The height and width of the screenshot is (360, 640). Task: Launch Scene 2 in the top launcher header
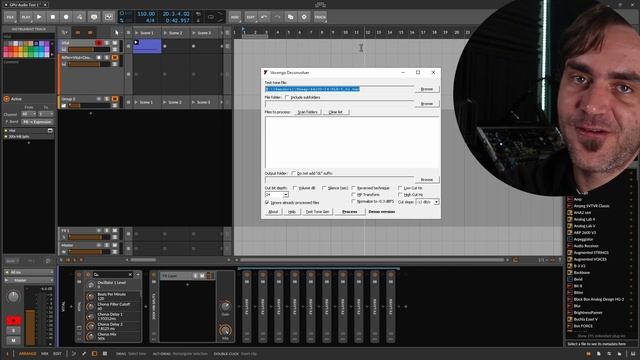(176, 33)
